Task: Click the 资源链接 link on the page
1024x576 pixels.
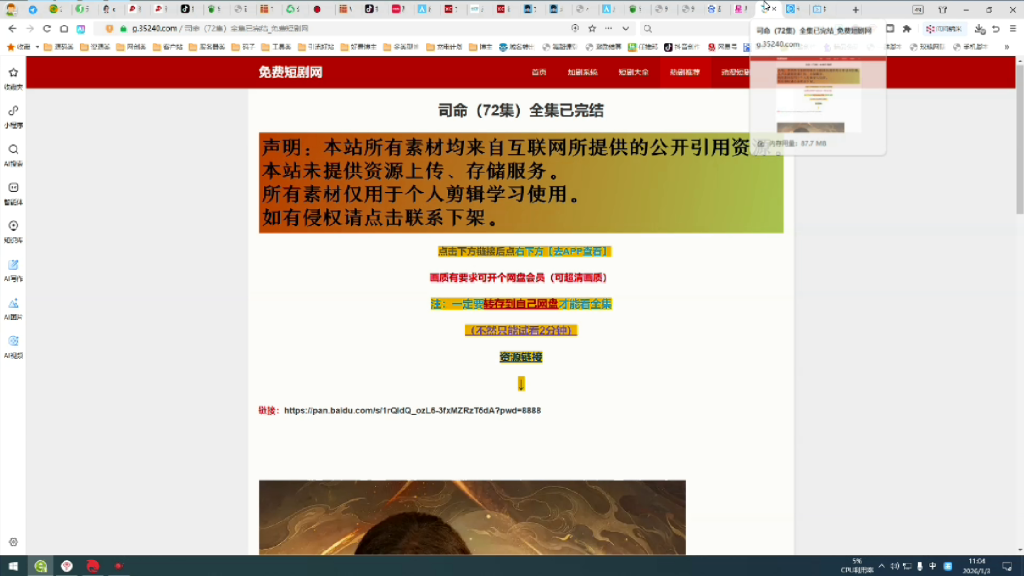Action: 522,357
